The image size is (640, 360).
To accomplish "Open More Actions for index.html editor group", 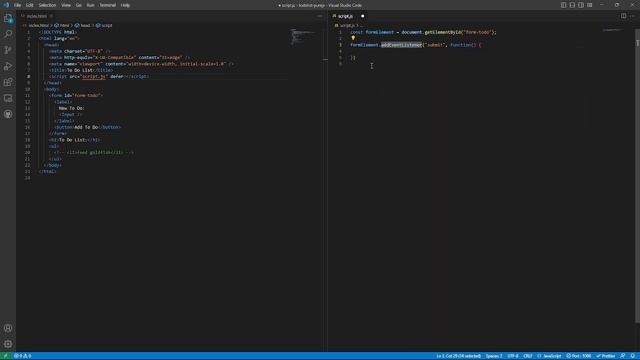I will pos(320,16).
